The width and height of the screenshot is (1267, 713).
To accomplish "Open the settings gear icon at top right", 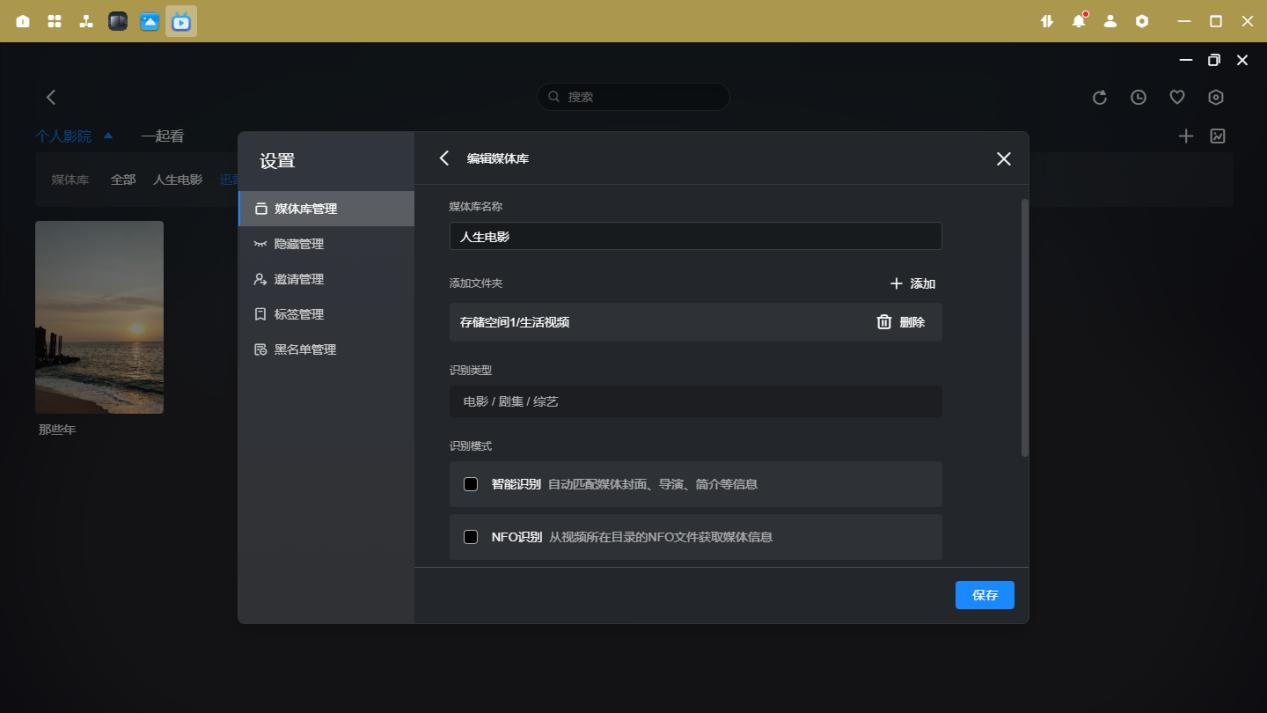I will pos(1216,97).
